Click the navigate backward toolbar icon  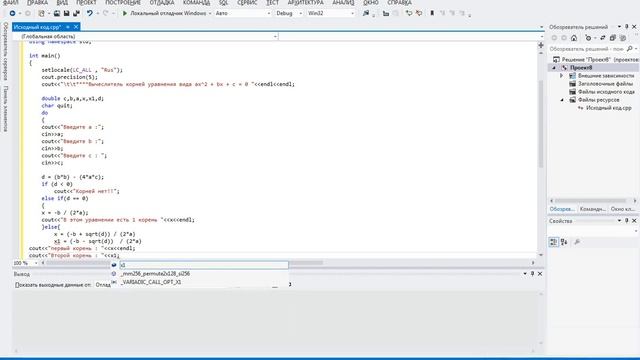12,13
